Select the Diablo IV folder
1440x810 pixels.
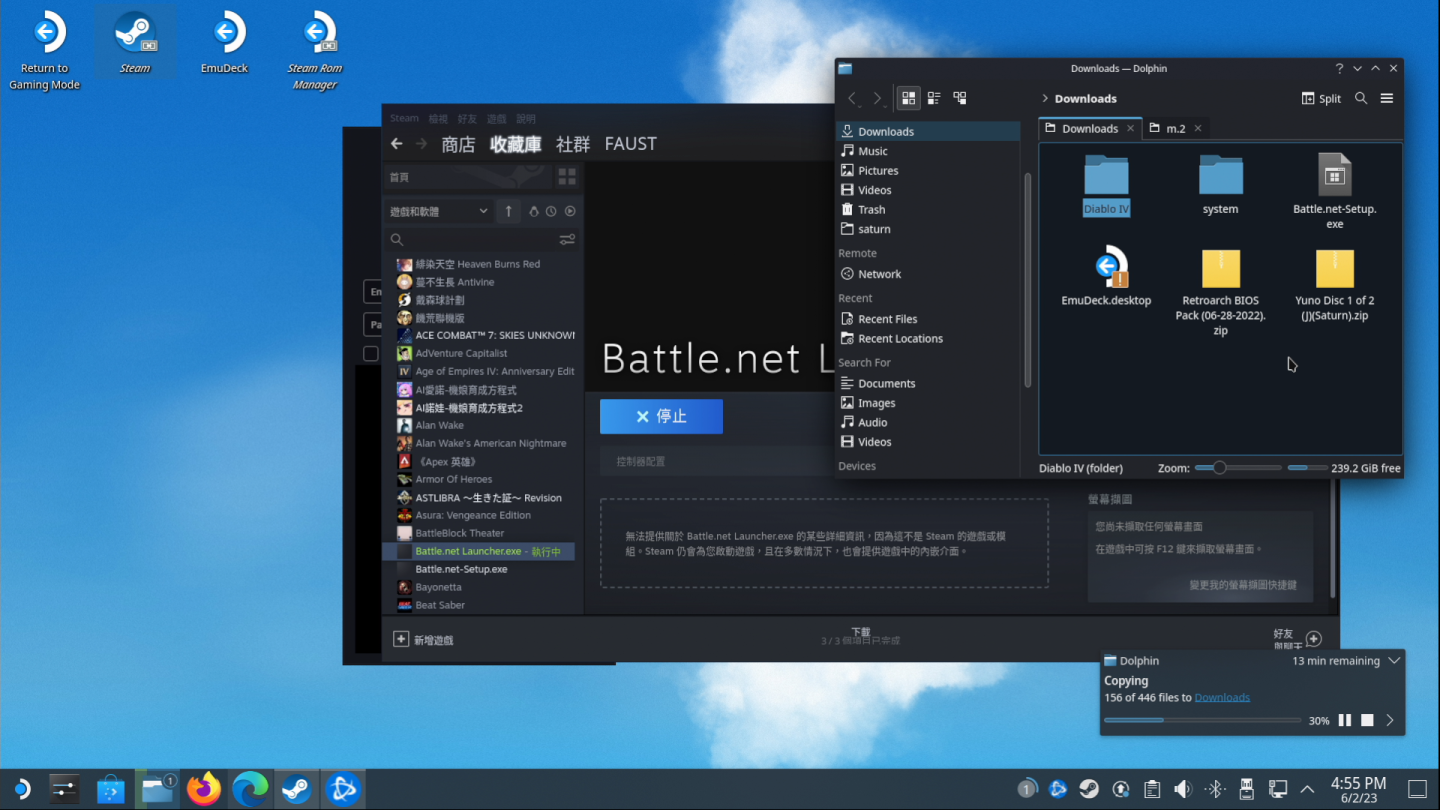pyautogui.click(x=1106, y=186)
